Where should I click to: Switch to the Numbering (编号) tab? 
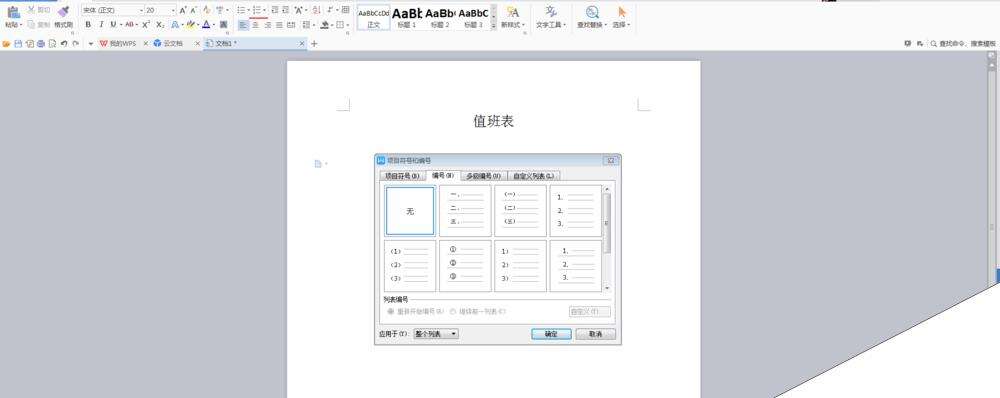[x=443, y=175]
